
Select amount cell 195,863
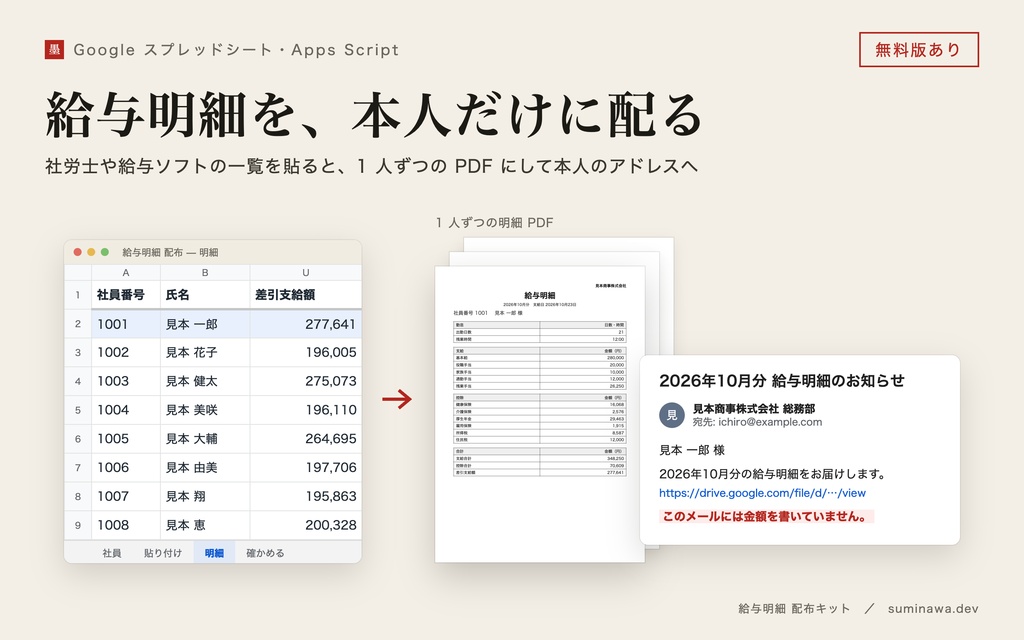(x=306, y=496)
